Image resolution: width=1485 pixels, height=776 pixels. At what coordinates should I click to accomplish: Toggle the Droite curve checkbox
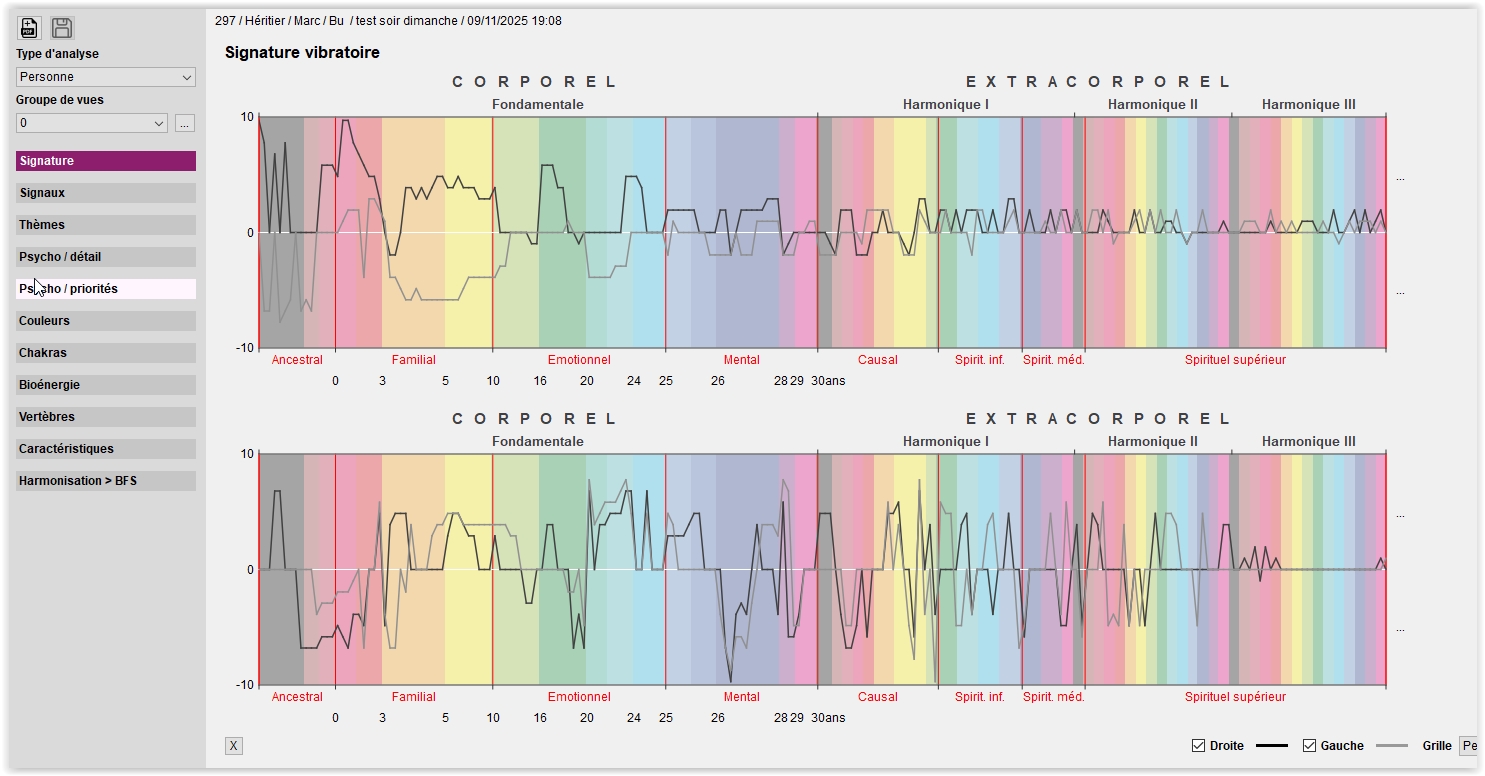(1198, 746)
